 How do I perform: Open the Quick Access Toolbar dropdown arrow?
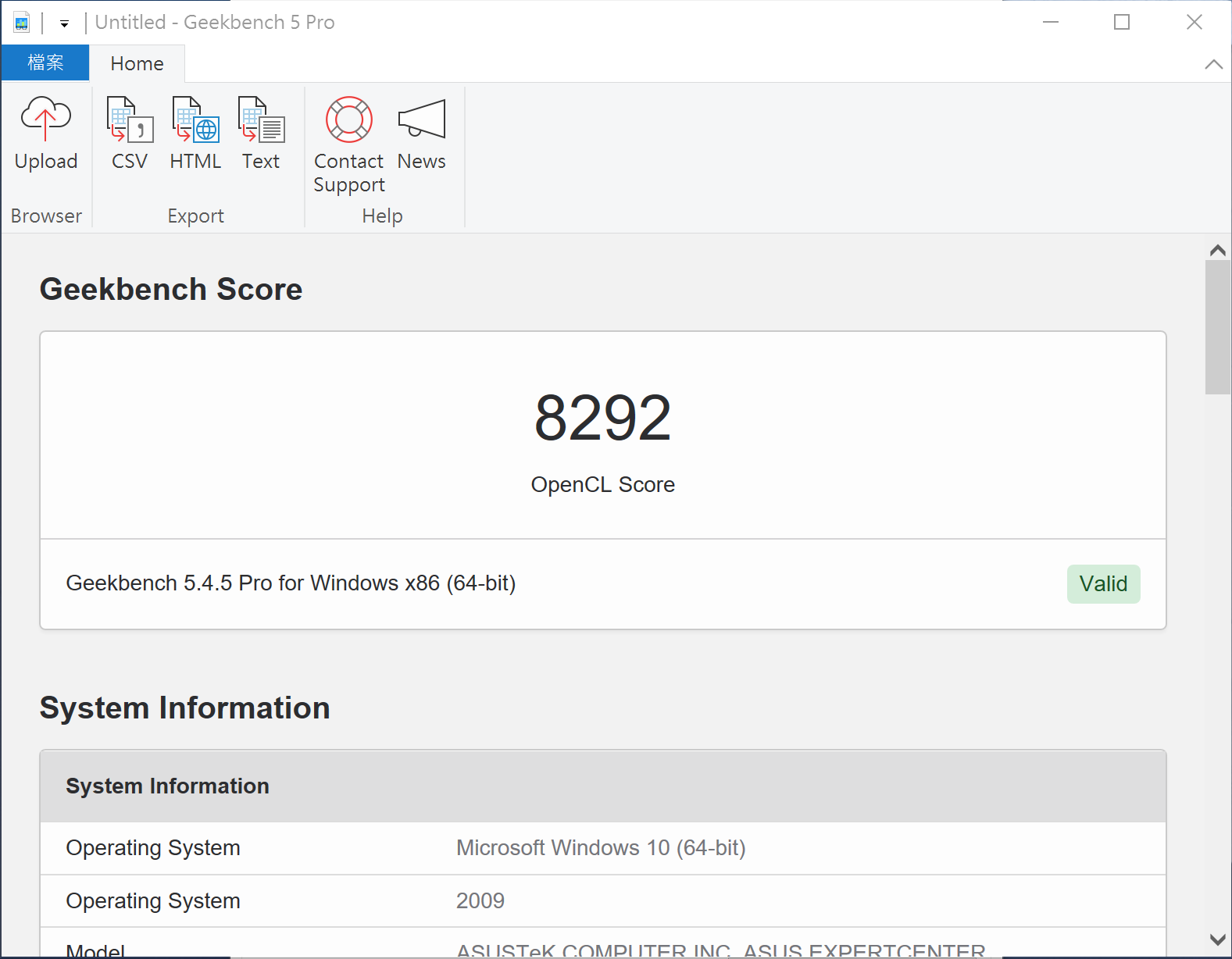click(64, 23)
